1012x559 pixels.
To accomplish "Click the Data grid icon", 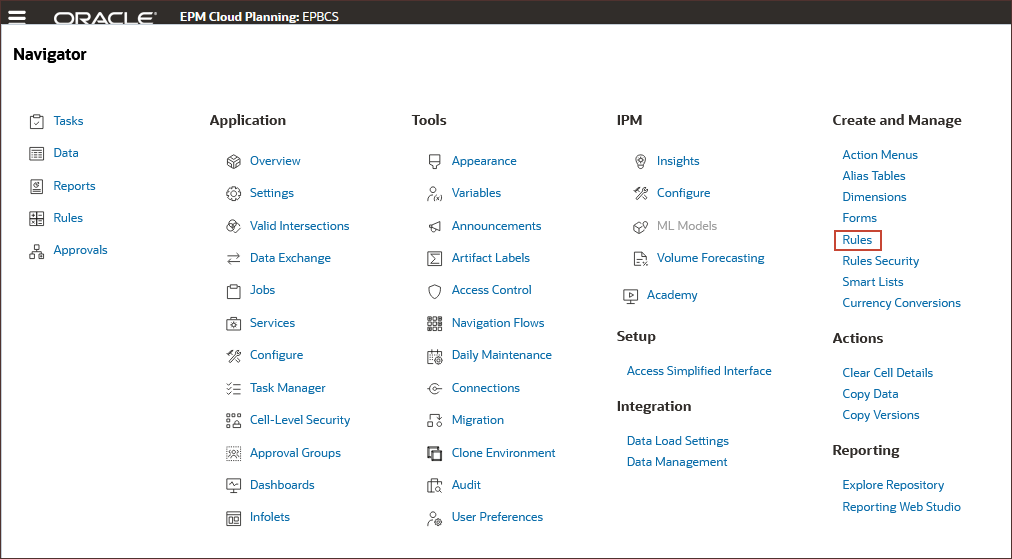I will [37, 154].
